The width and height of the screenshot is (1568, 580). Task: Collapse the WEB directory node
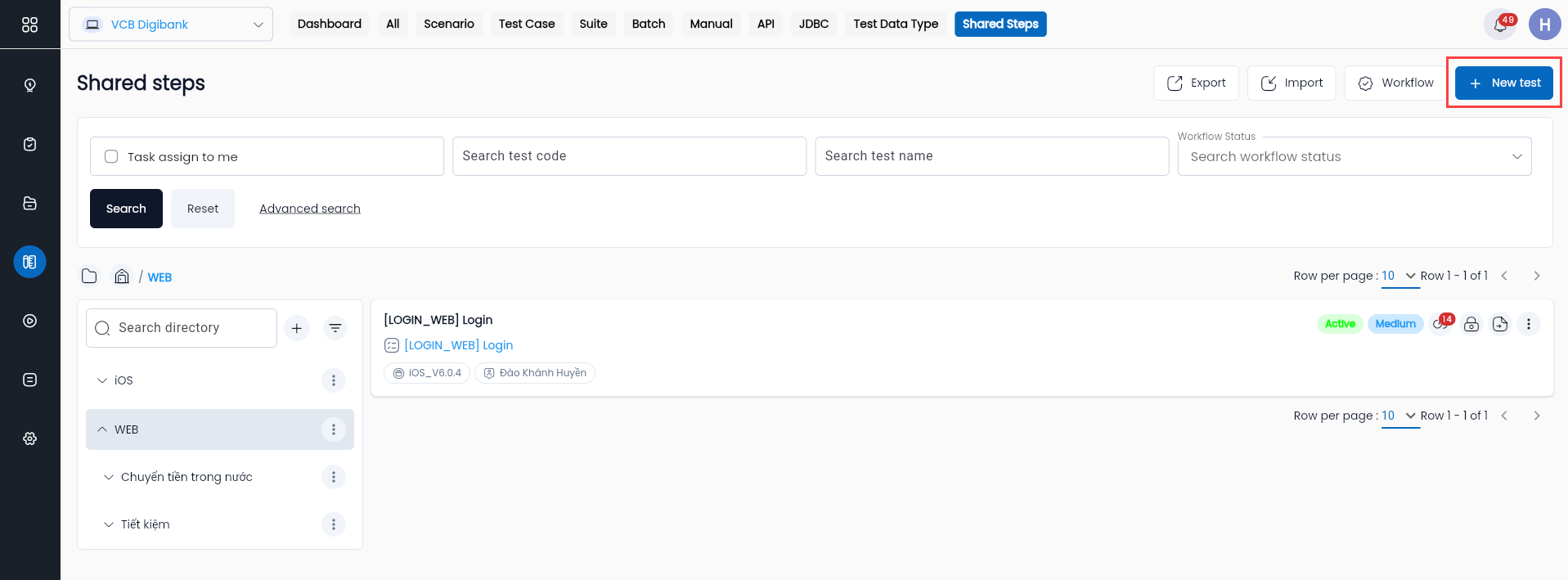[x=102, y=429]
